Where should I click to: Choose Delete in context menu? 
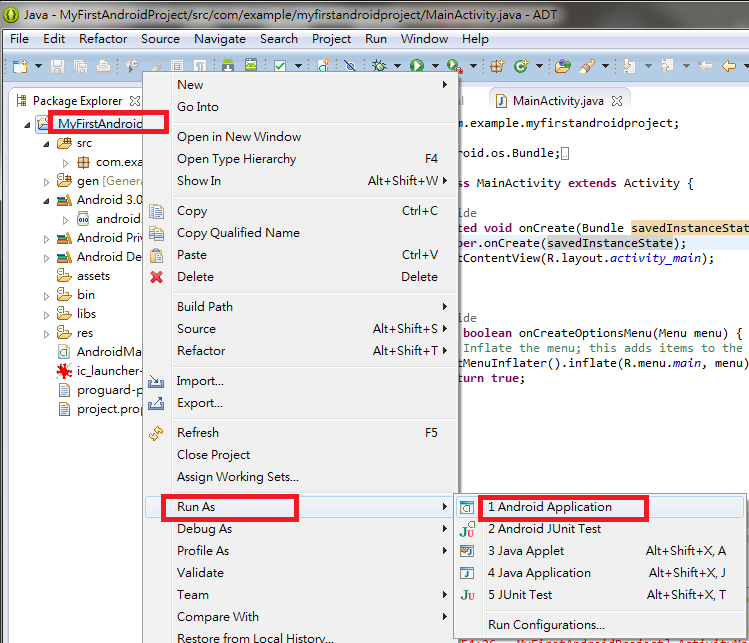pyautogui.click(x=301, y=277)
